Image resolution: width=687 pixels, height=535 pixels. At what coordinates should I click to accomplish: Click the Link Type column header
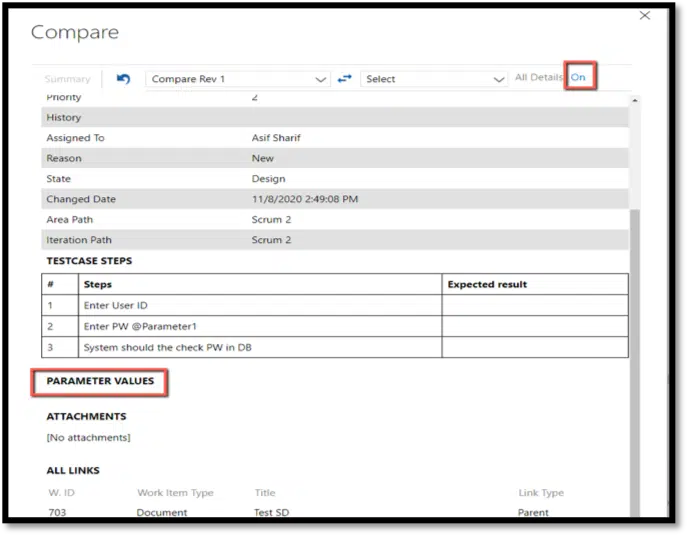[542, 493]
